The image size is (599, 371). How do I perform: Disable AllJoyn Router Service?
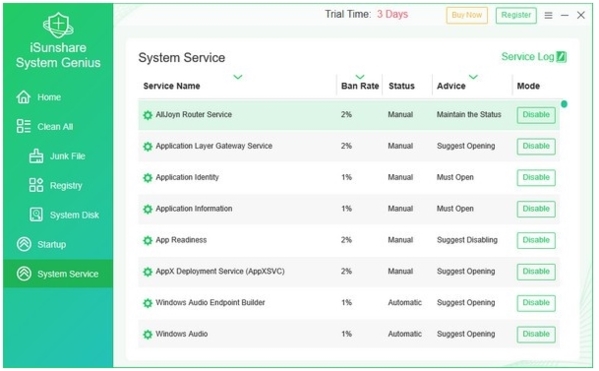tap(536, 115)
